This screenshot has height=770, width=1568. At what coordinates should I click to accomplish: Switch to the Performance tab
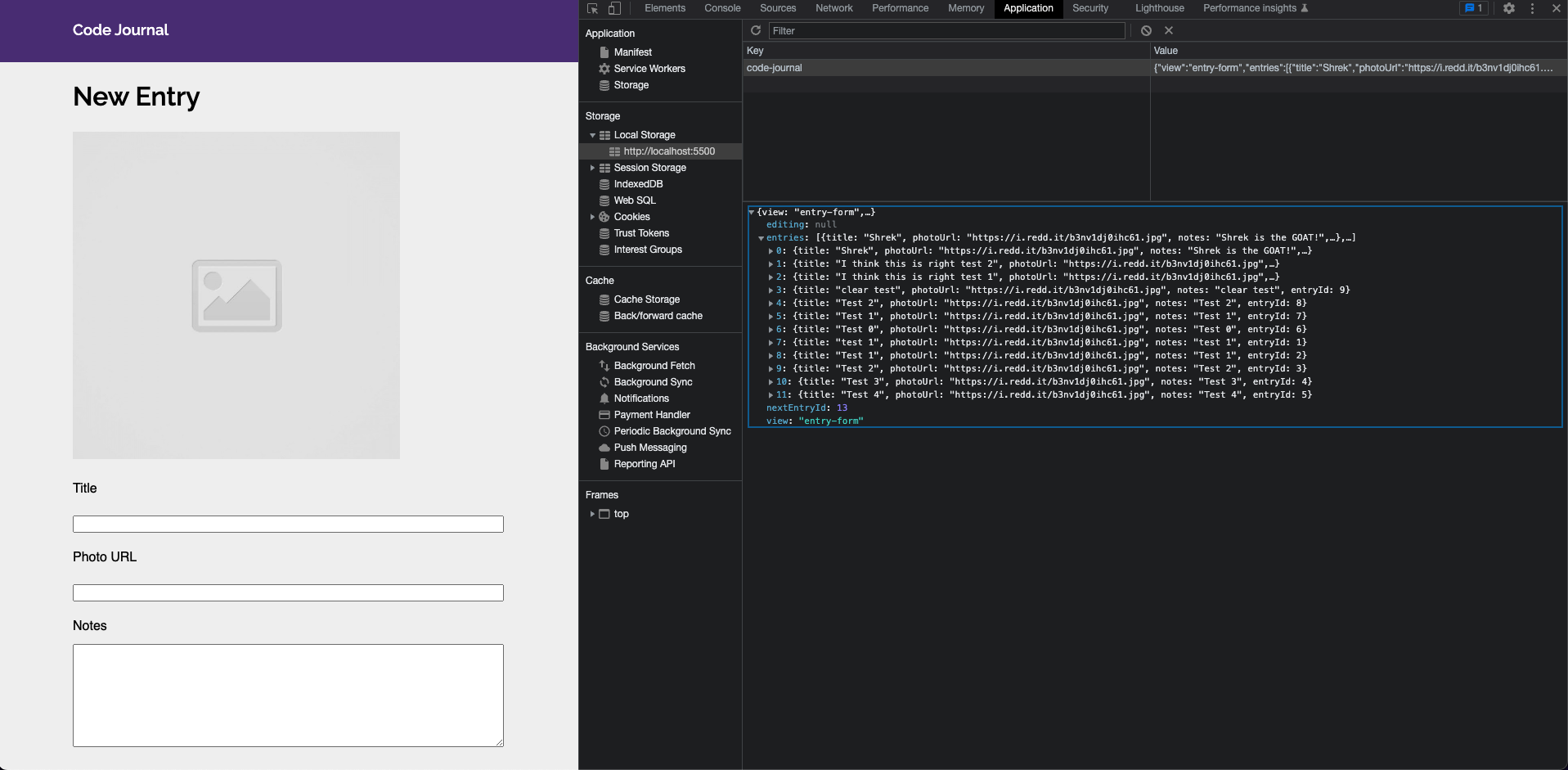coord(900,8)
